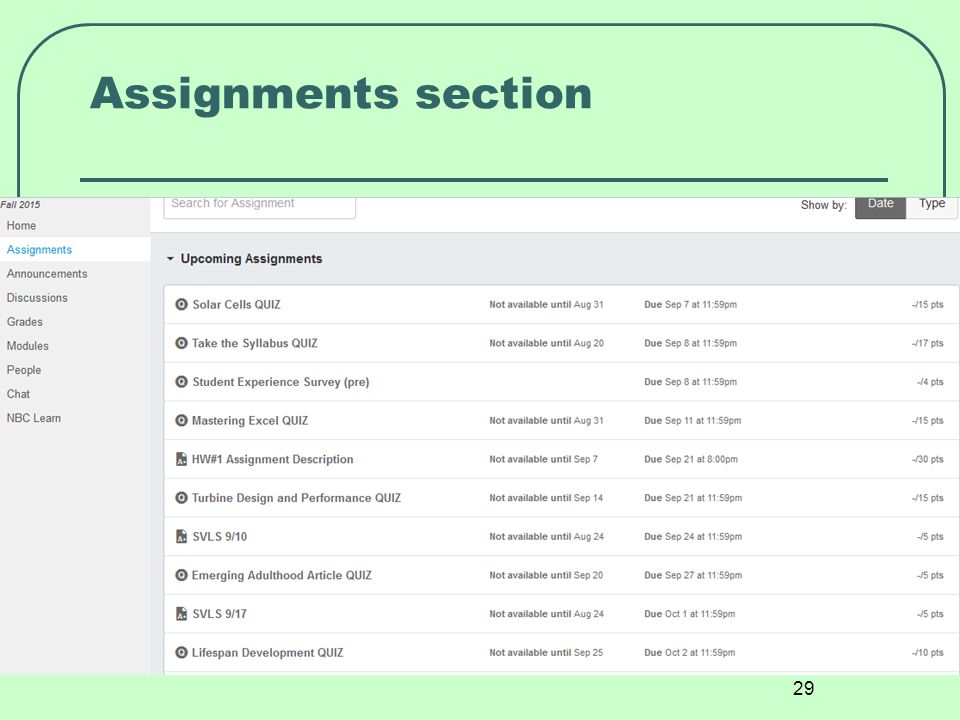
Task: Click the assignment icon beside SVLS 9/17
Action: (x=181, y=613)
